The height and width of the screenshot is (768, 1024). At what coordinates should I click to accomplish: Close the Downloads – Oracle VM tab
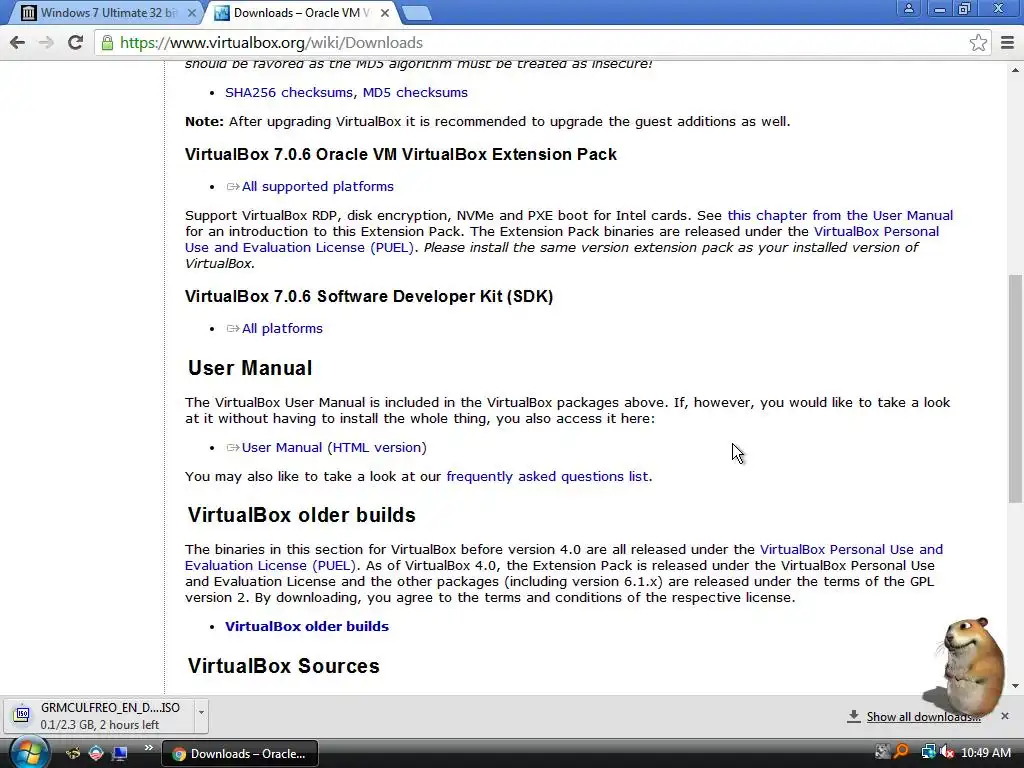[385, 13]
